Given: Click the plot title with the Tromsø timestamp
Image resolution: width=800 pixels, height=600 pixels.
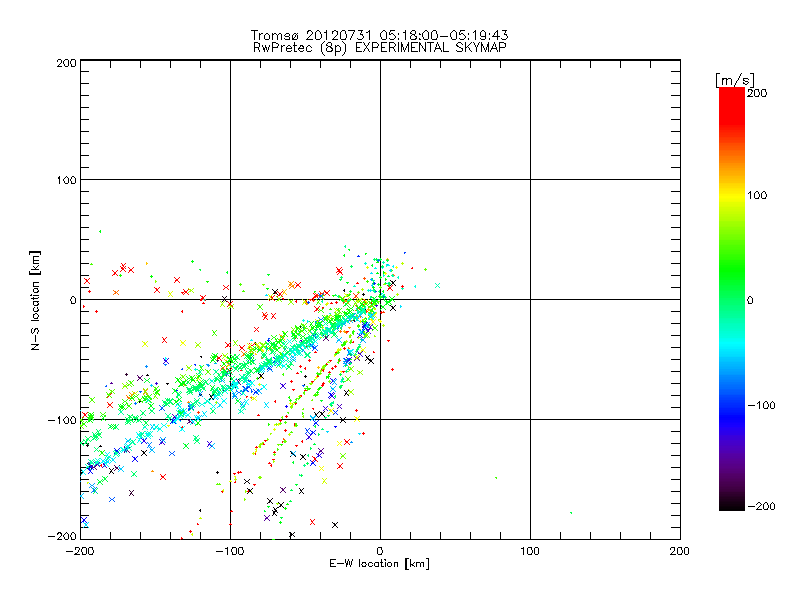Looking at the screenshot, I should tap(379, 34).
